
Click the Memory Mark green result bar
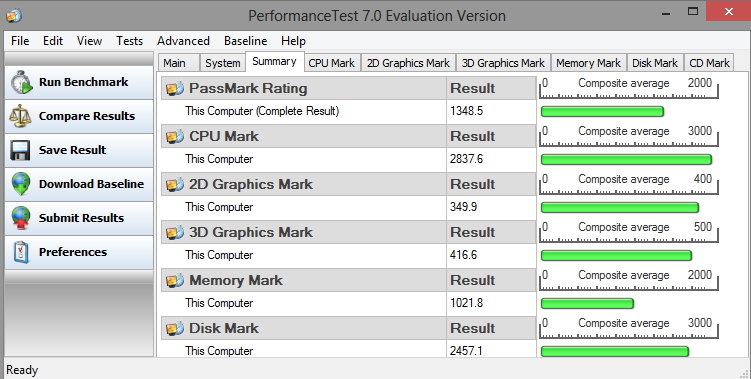587,303
